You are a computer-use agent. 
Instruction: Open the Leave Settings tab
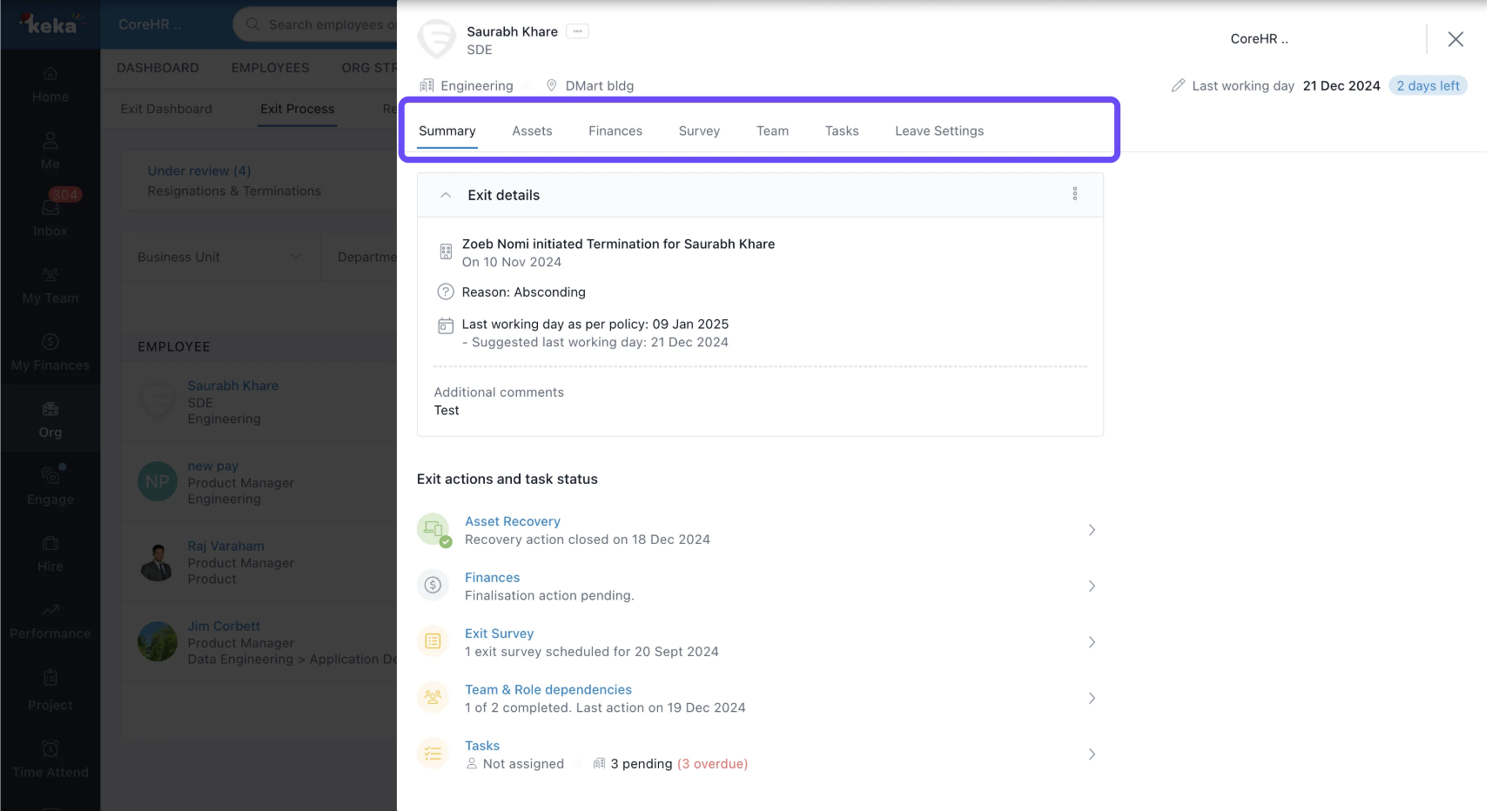[x=939, y=131]
